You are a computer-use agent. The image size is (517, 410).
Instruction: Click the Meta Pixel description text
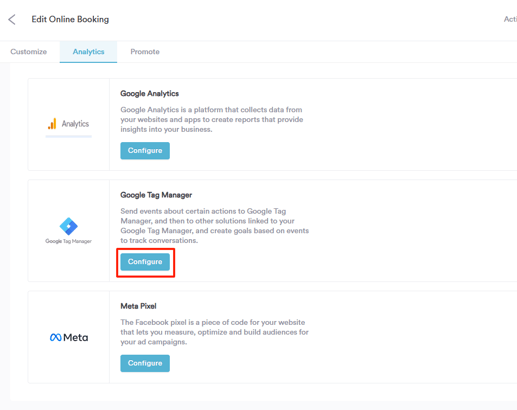(214, 332)
